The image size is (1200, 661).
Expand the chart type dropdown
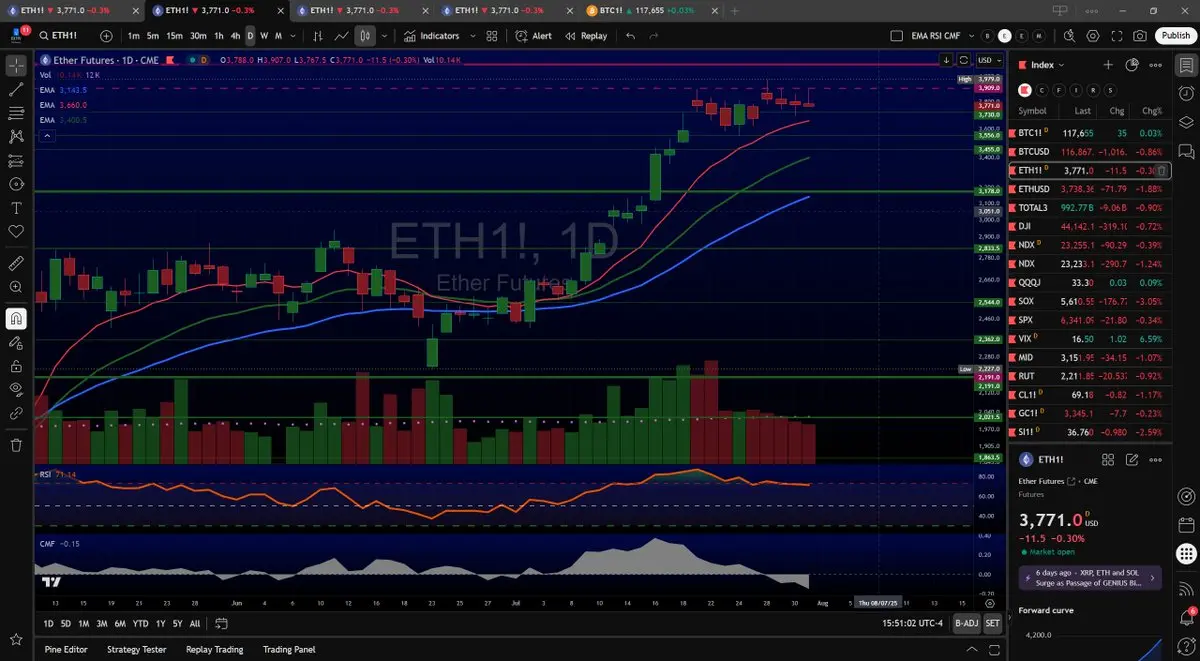coord(385,36)
